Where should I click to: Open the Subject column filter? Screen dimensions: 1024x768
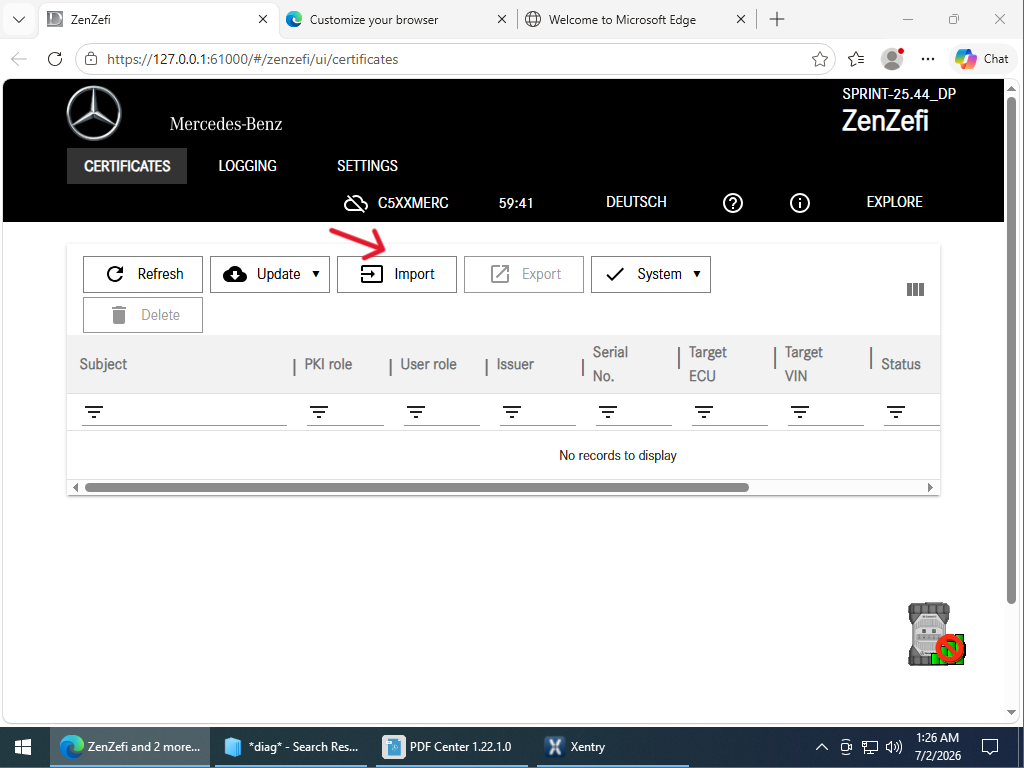point(94,412)
